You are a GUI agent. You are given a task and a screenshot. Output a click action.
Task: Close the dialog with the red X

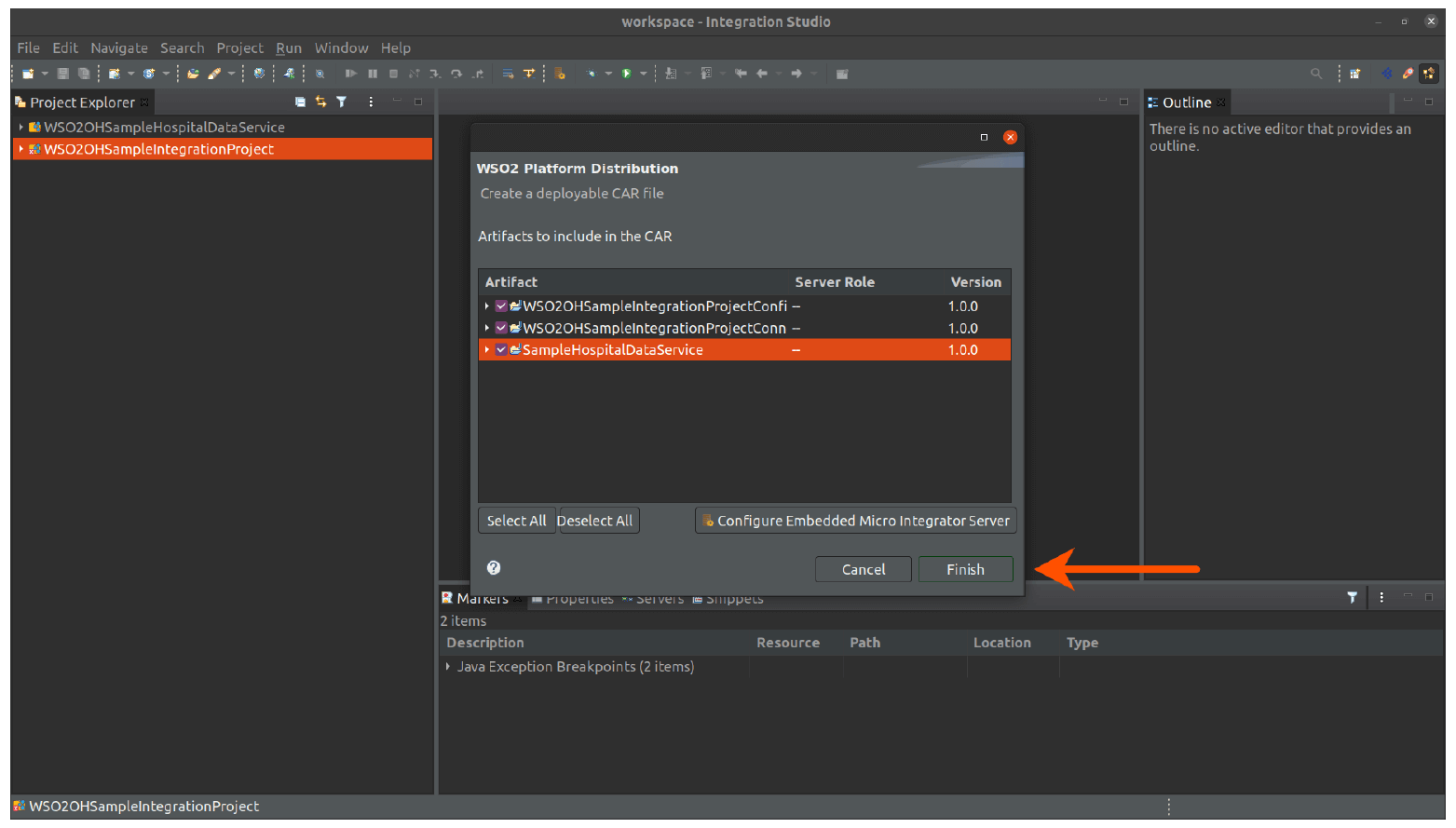[1010, 137]
